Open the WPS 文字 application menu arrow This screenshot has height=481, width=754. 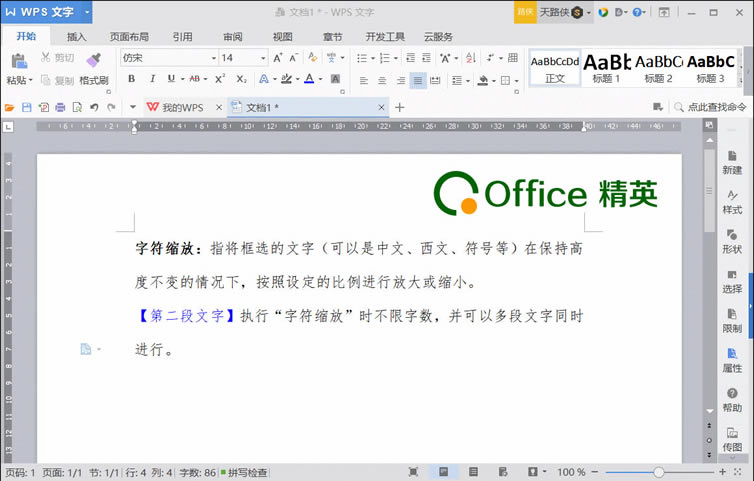[87, 12]
